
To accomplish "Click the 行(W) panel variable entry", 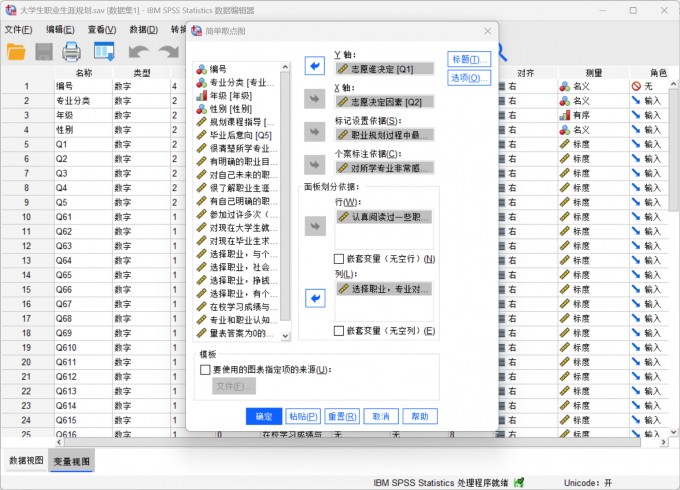I will click(x=385, y=217).
